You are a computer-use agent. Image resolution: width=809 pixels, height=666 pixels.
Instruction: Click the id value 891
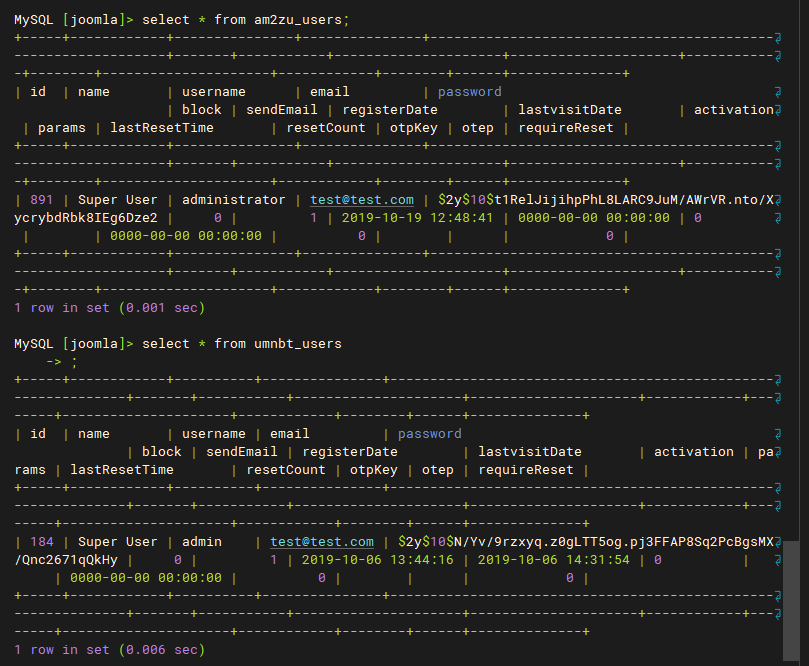pyautogui.click(x=42, y=200)
